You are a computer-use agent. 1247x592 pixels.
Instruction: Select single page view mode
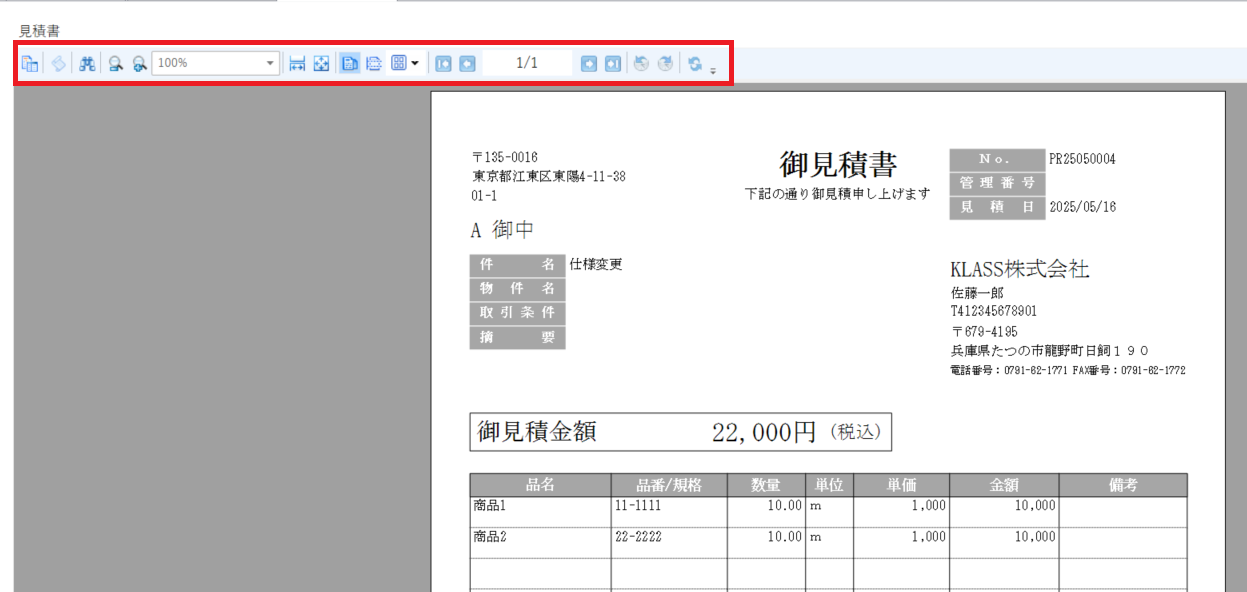tap(350, 63)
